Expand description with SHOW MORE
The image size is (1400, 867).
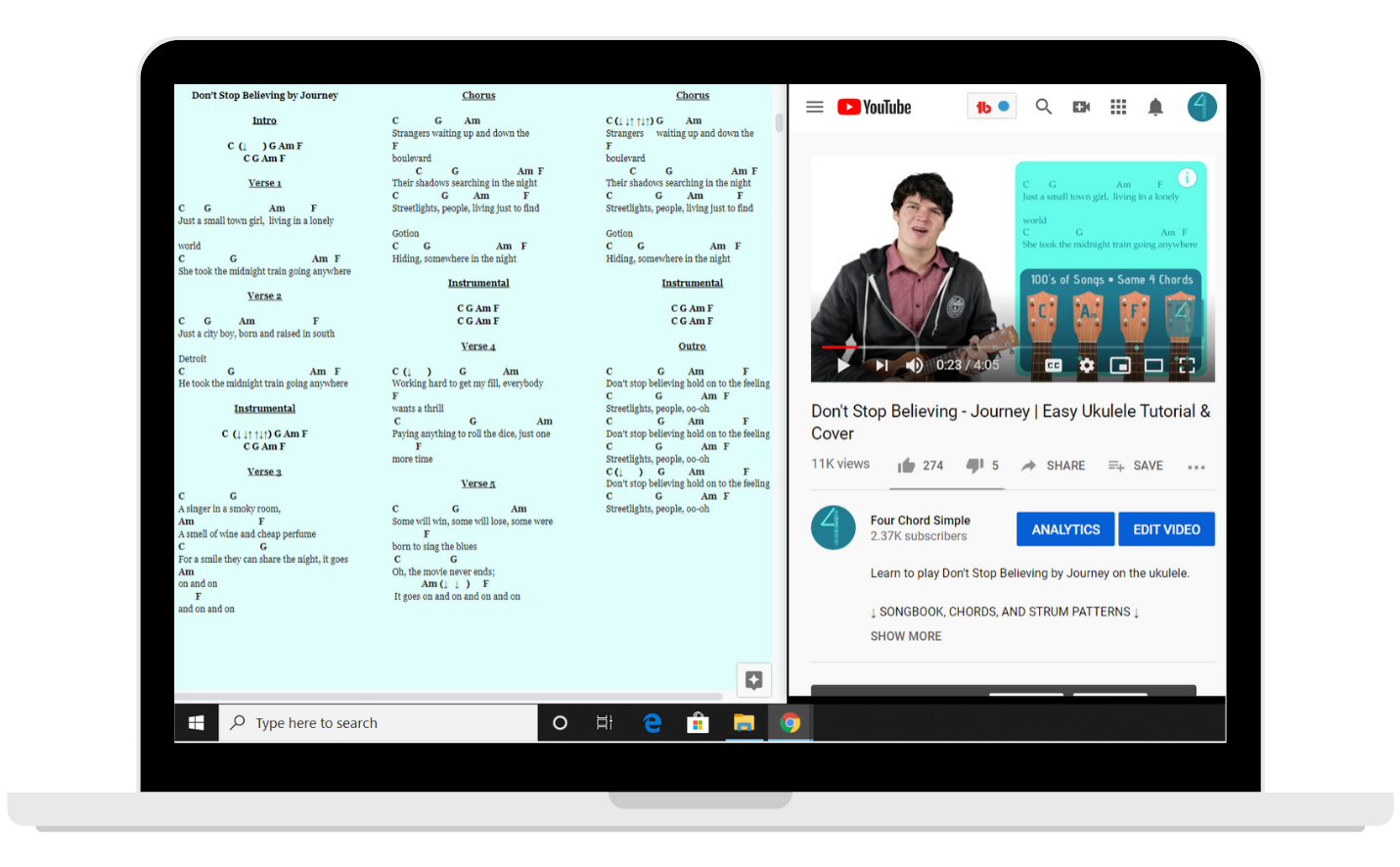(x=906, y=636)
